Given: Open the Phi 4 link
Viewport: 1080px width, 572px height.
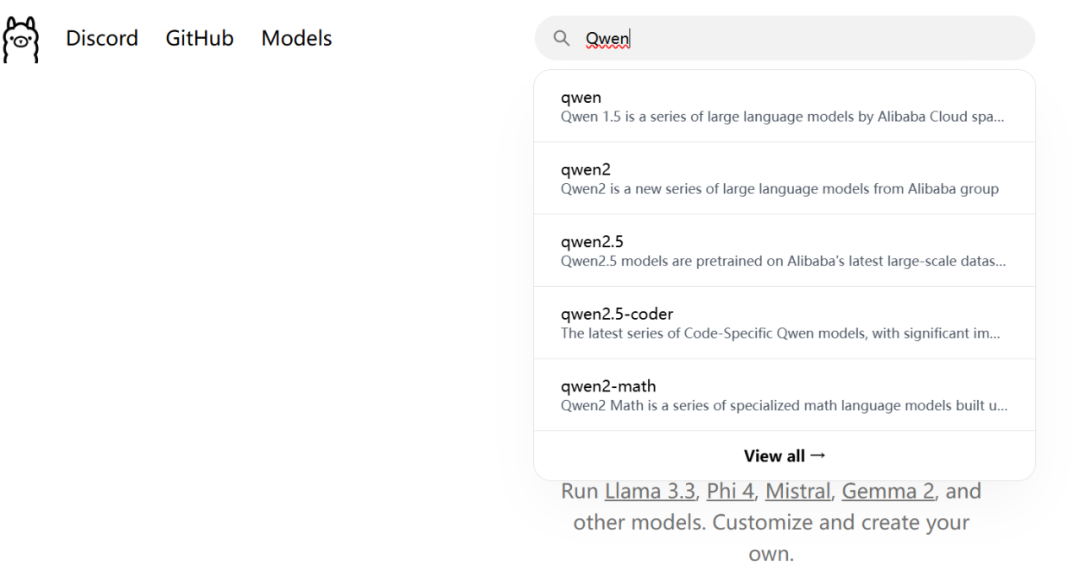Looking at the screenshot, I should coord(730,491).
